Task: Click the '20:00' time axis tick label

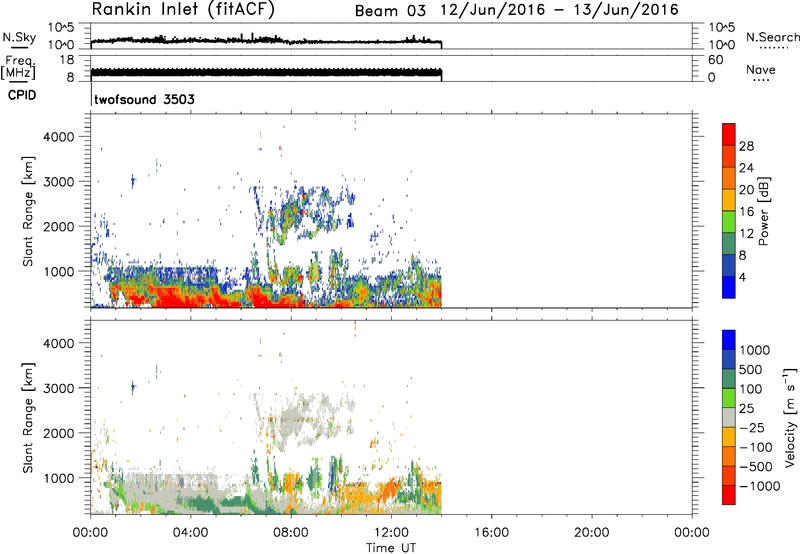Action: point(591,533)
